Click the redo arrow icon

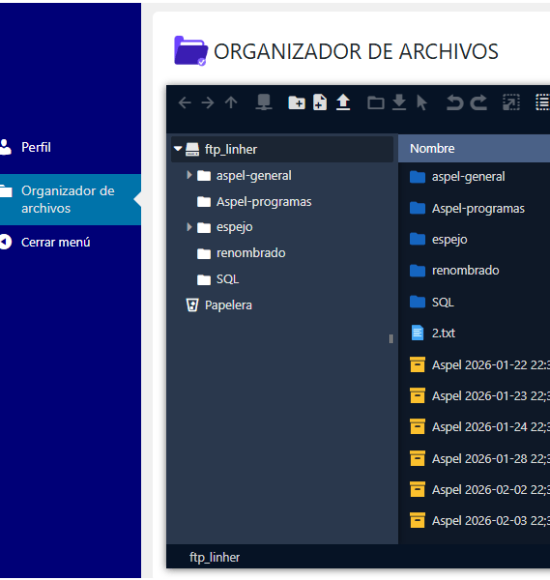(478, 102)
